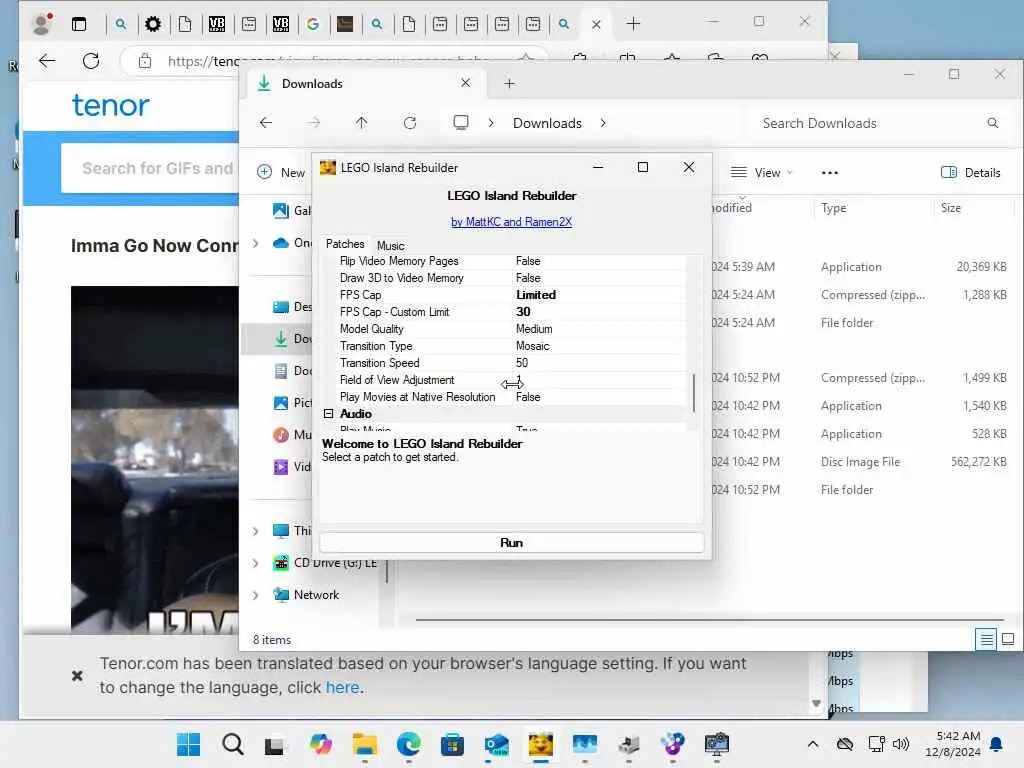Reload the tenor page in Edge

91,61
